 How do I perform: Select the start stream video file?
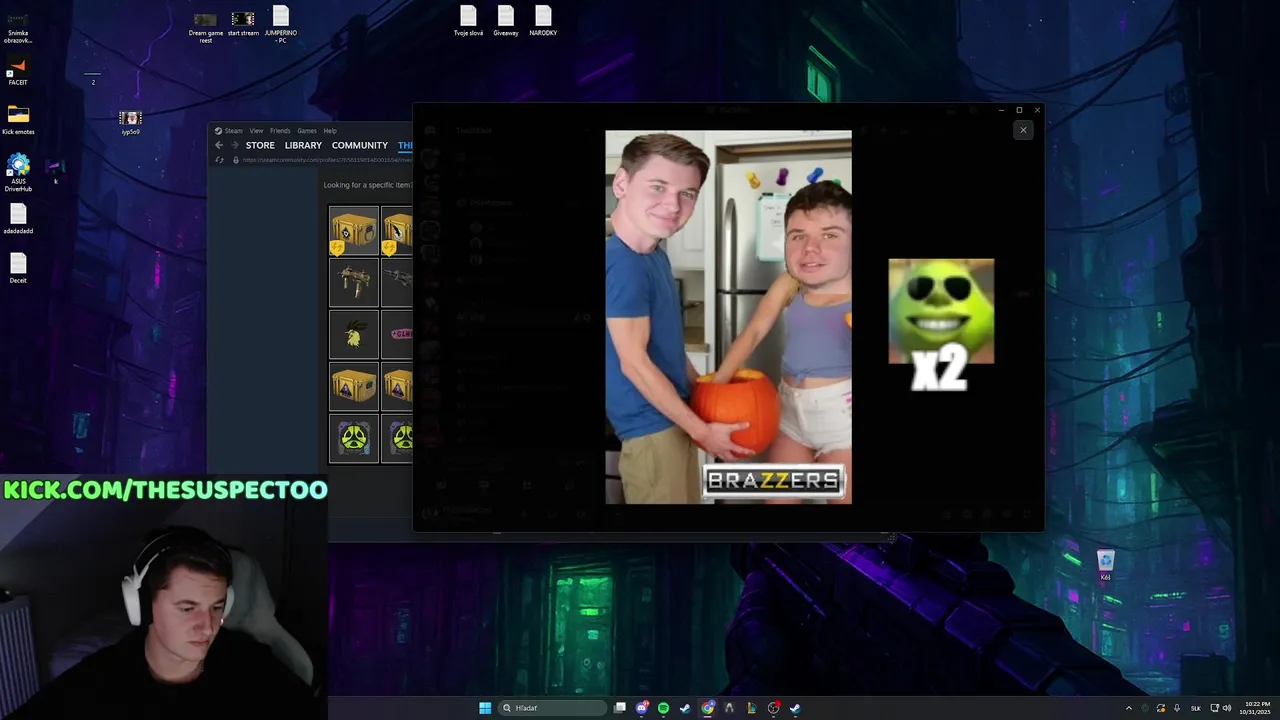pos(243,24)
